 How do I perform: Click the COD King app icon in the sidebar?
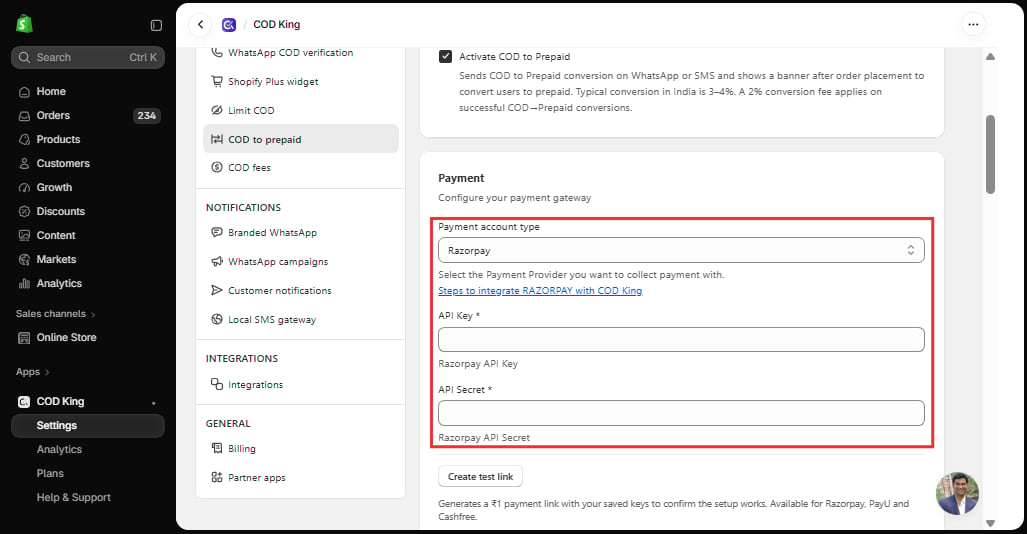pyautogui.click(x=24, y=402)
